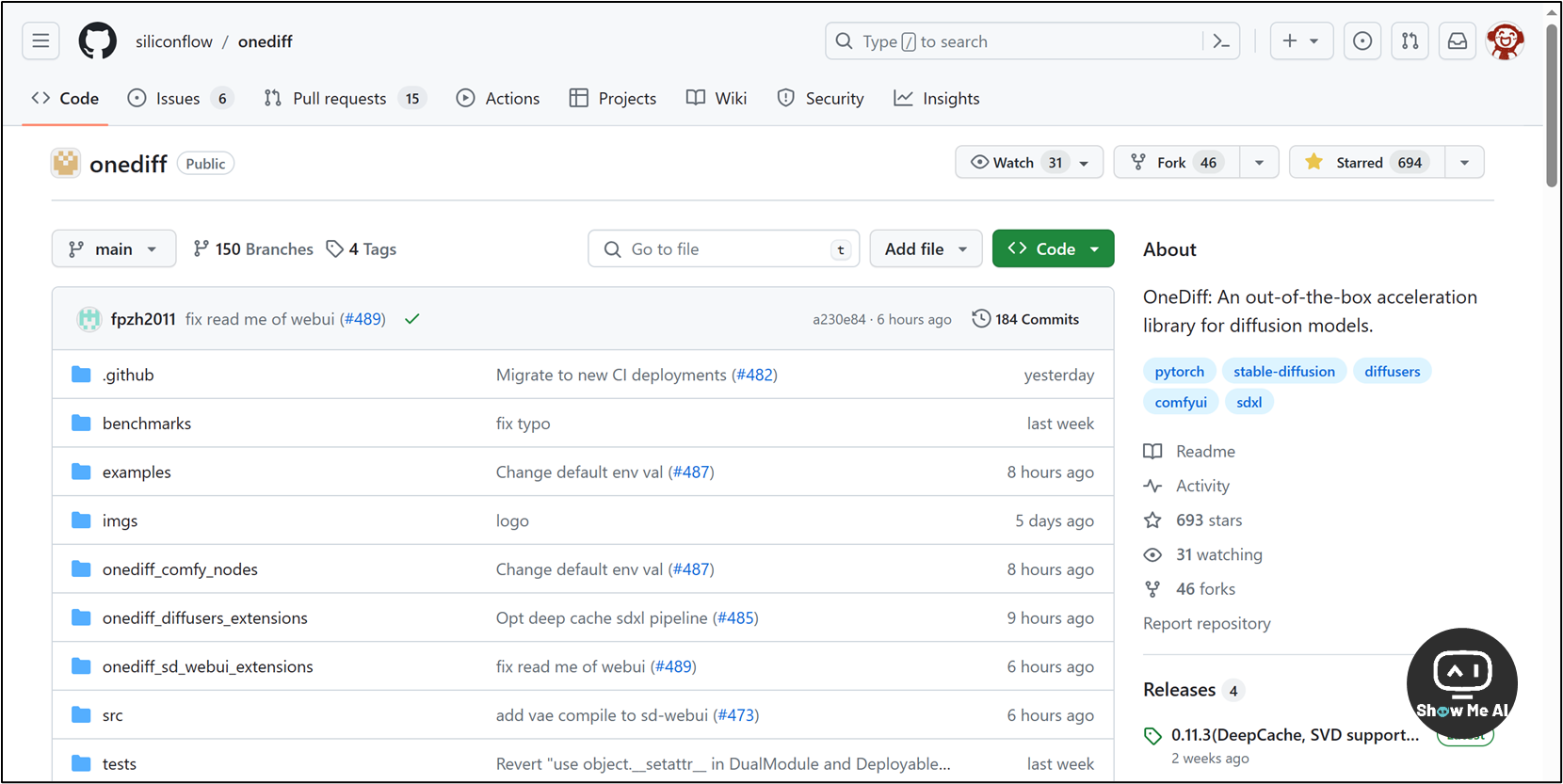Open the .github folder icon

pos(81,375)
